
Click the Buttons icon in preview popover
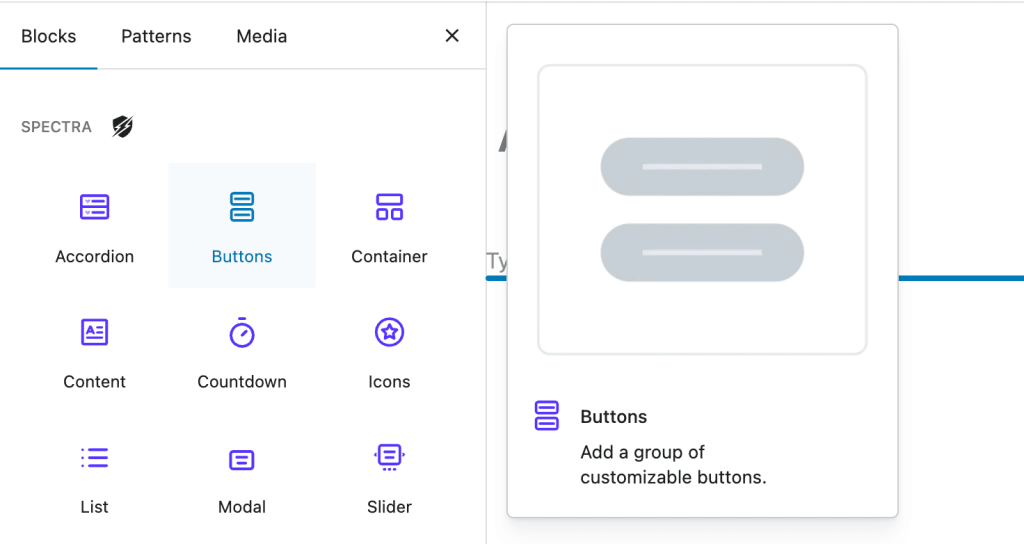pos(546,416)
